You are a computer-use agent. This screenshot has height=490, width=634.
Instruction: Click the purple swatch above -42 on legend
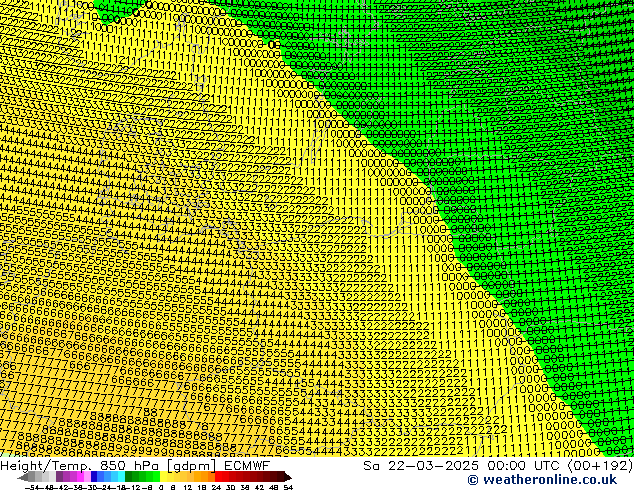[59, 477]
